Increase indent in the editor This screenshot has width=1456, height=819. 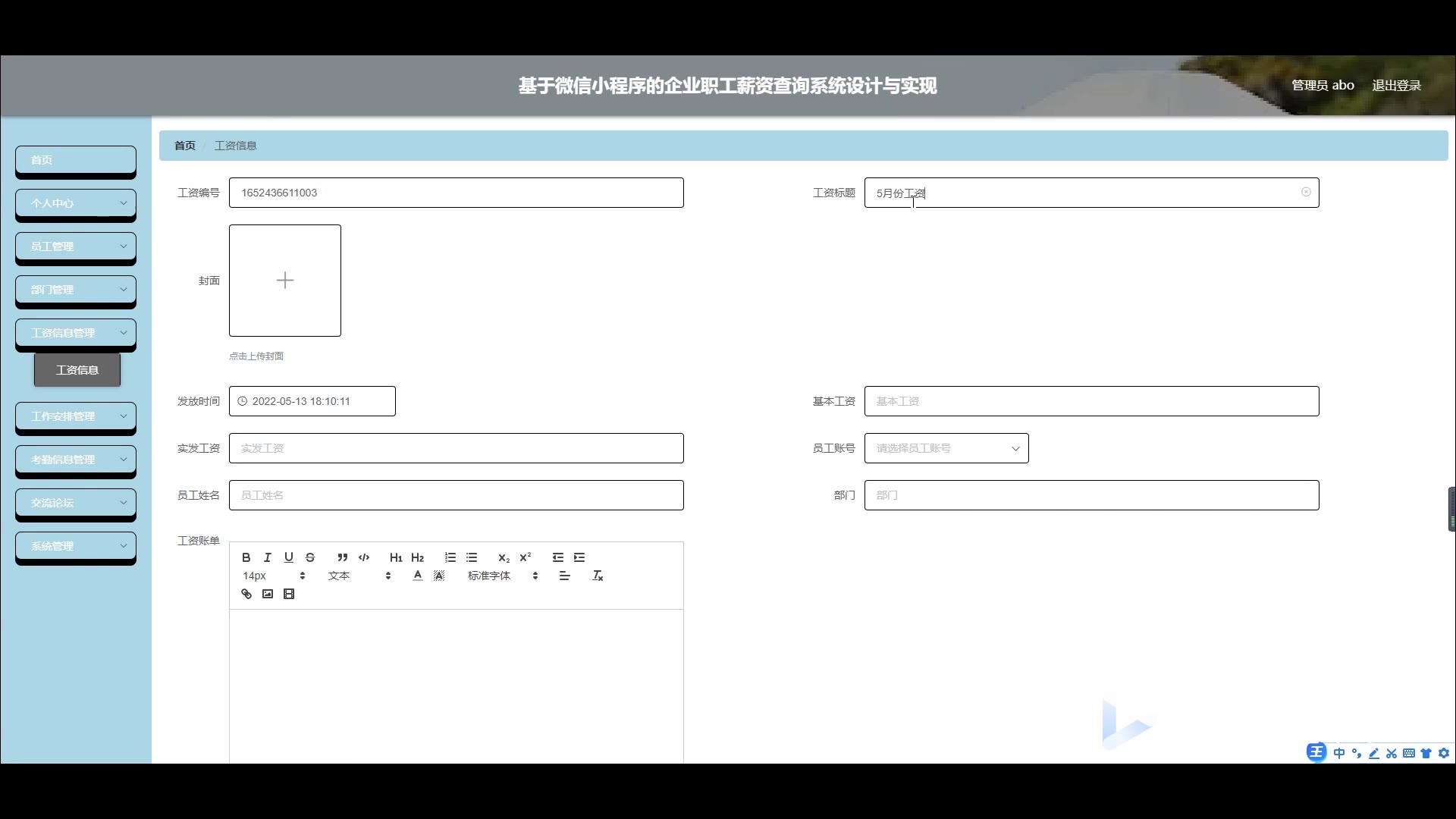579,557
